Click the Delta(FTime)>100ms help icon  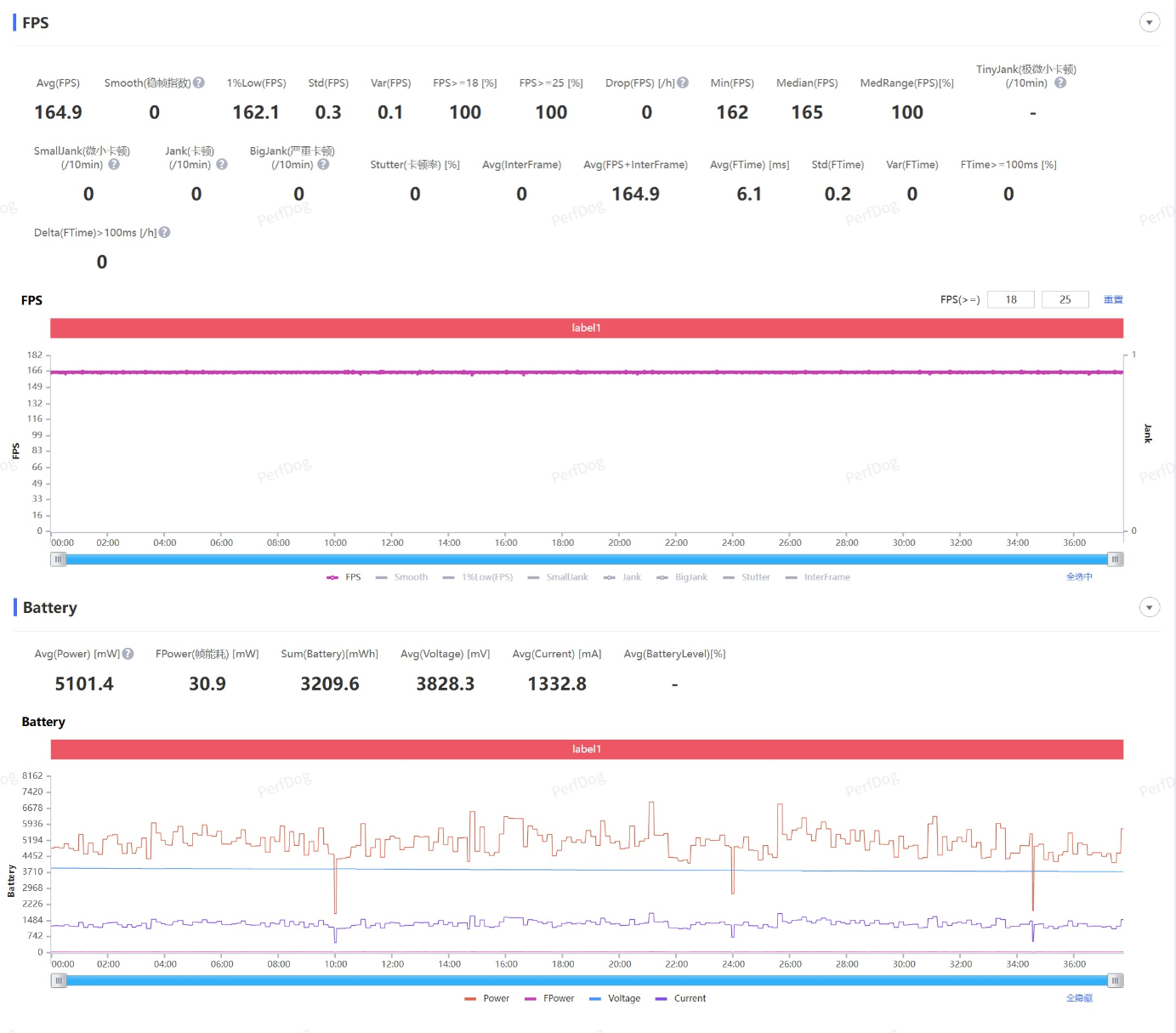point(165,232)
